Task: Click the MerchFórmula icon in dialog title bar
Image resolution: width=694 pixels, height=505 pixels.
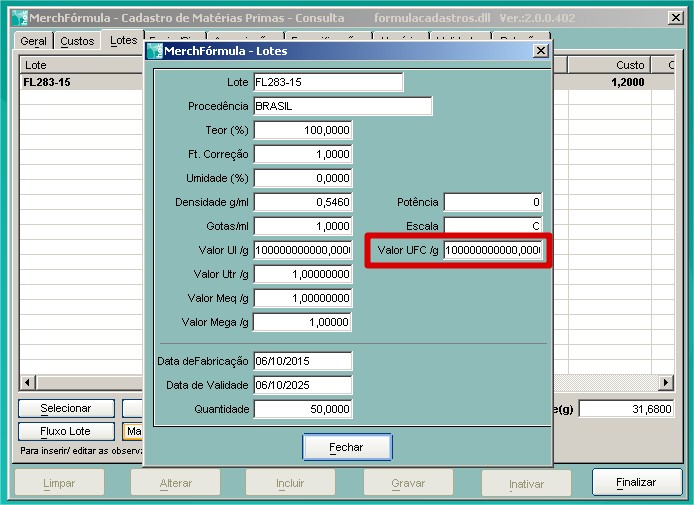Action: click(x=155, y=51)
